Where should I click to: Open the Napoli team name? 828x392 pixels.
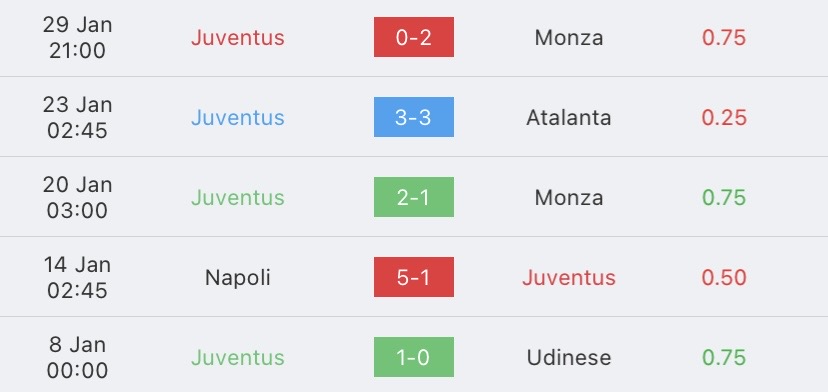(x=238, y=277)
